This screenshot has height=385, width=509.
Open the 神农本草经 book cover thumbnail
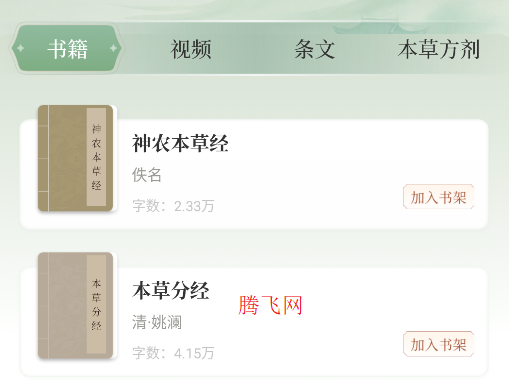click(76, 158)
